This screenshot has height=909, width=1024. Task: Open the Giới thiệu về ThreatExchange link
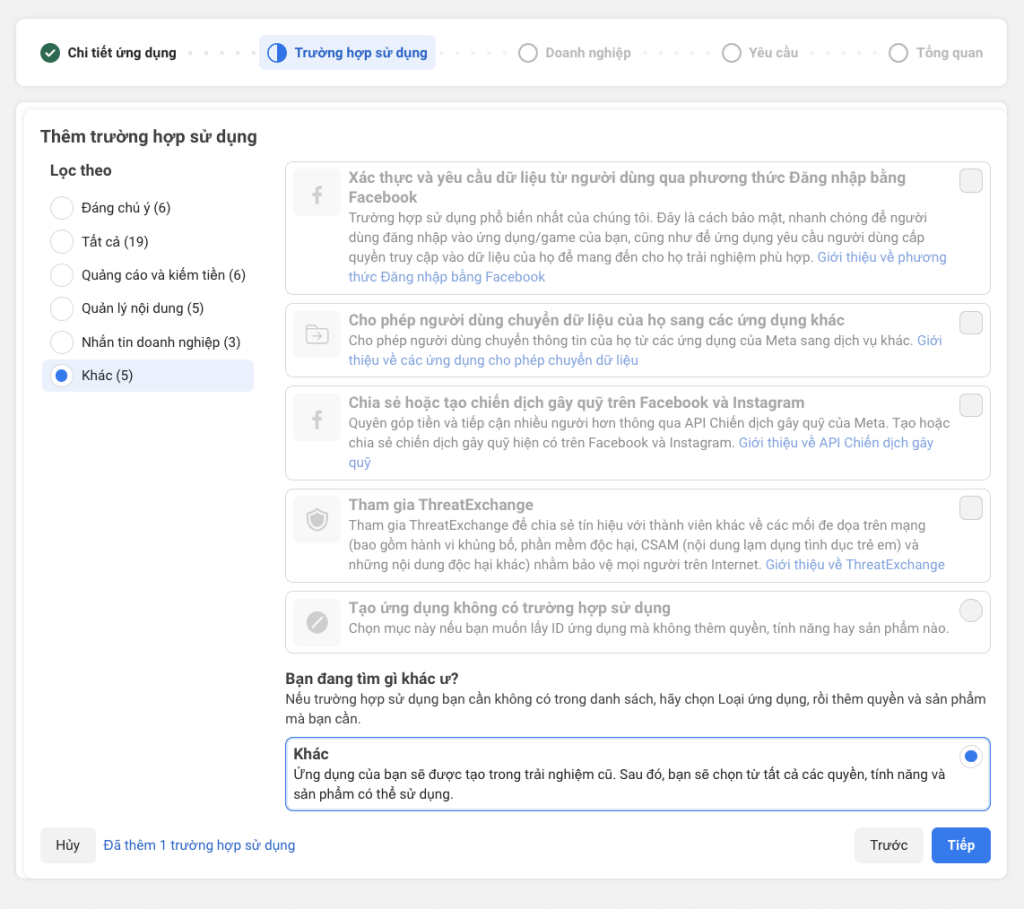pos(855,565)
